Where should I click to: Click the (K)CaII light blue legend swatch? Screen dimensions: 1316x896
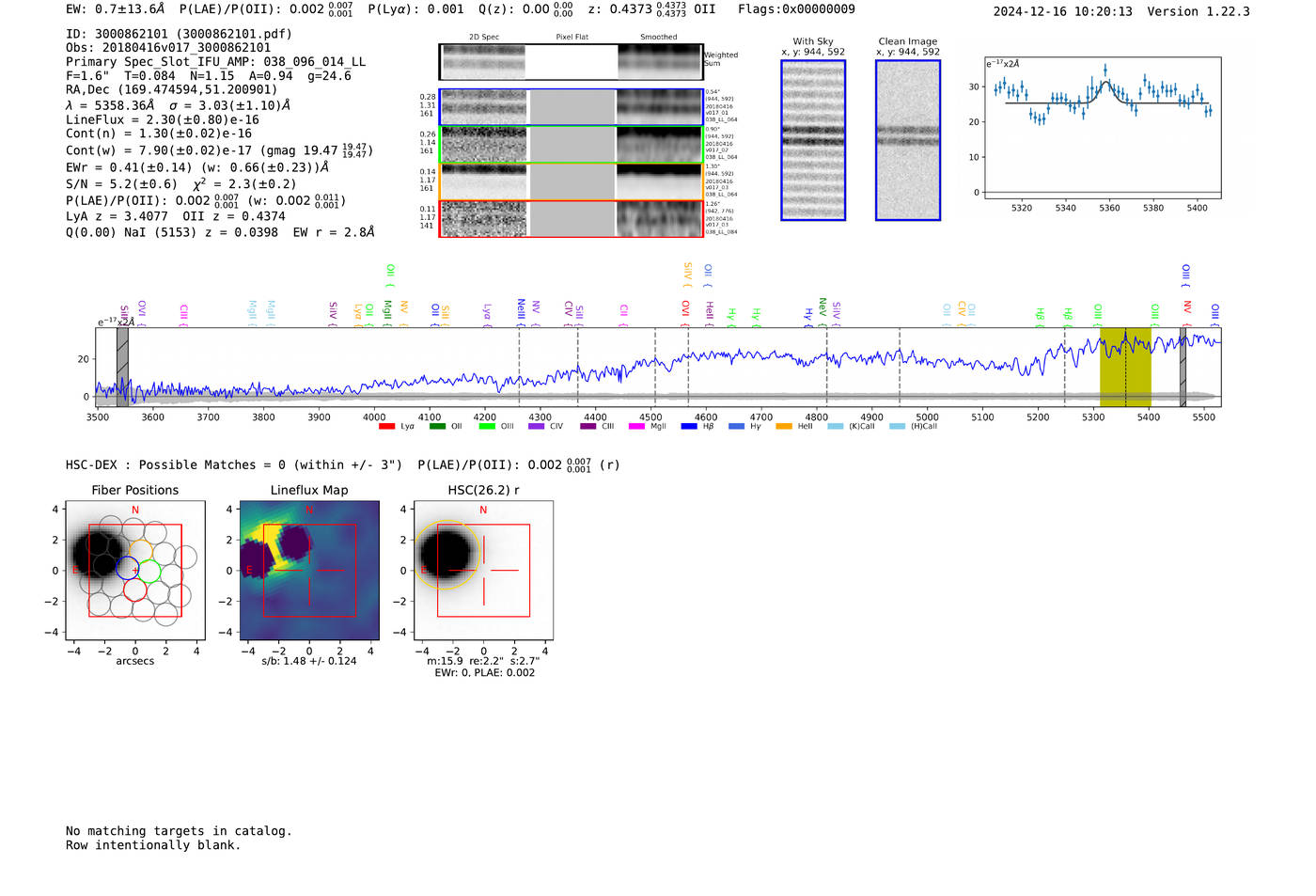(x=835, y=427)
